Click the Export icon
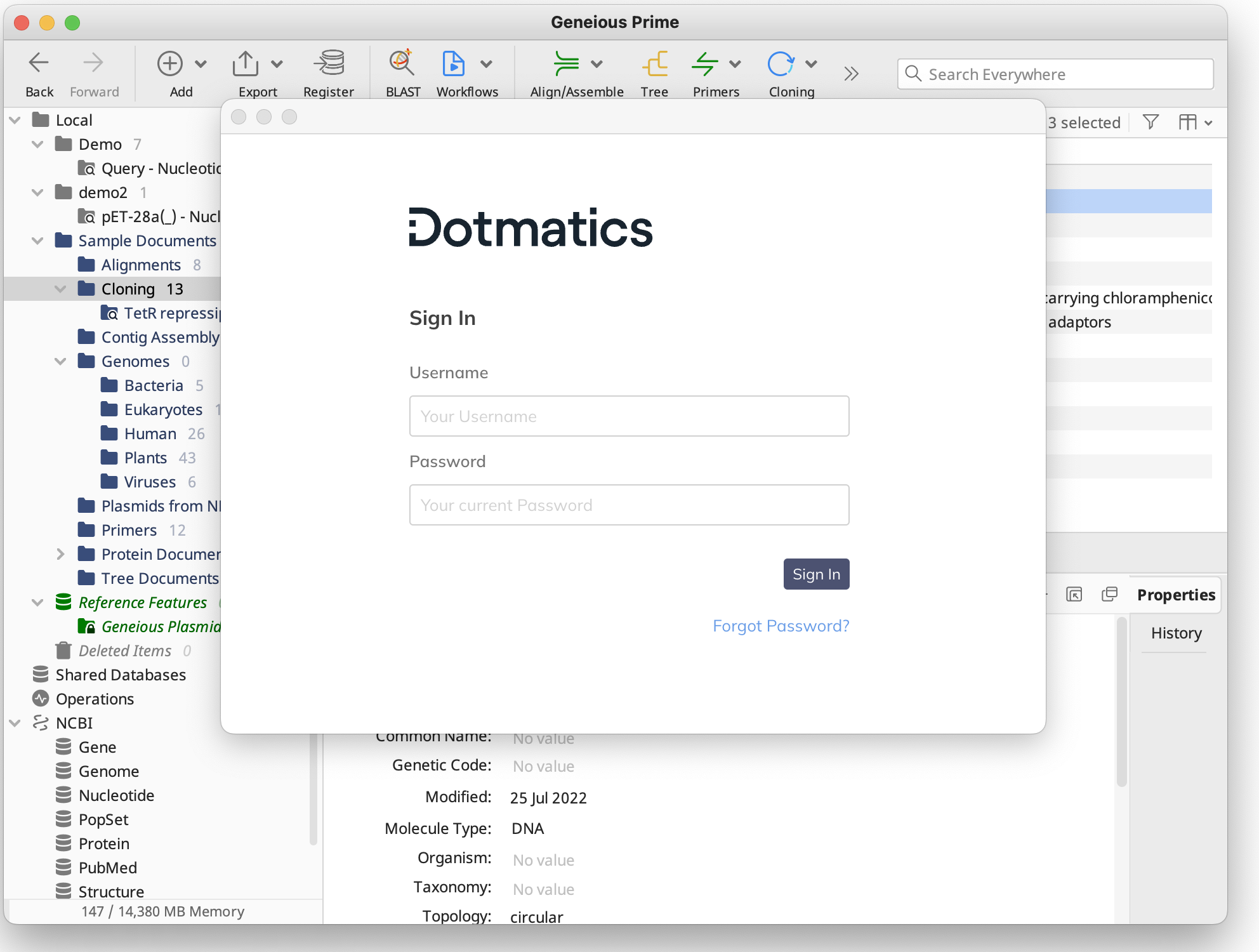The width and height of the screenshot is (1259, 952). [247, 63]
